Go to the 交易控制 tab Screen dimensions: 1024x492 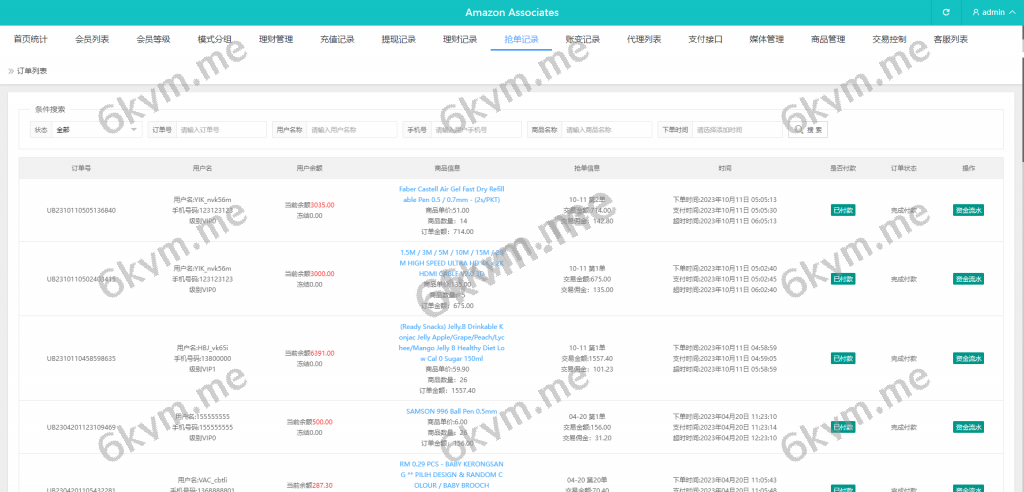pos(890,39)
